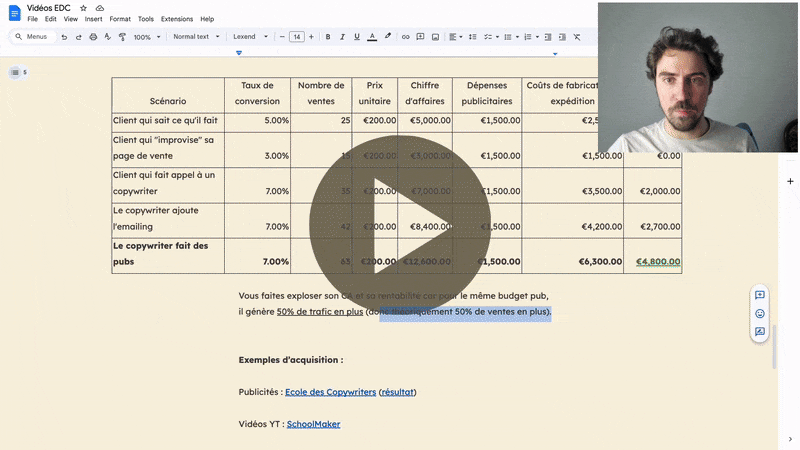Star the Vidéos EDC document
The image size is (800, 450).
[x=84, y=8]
